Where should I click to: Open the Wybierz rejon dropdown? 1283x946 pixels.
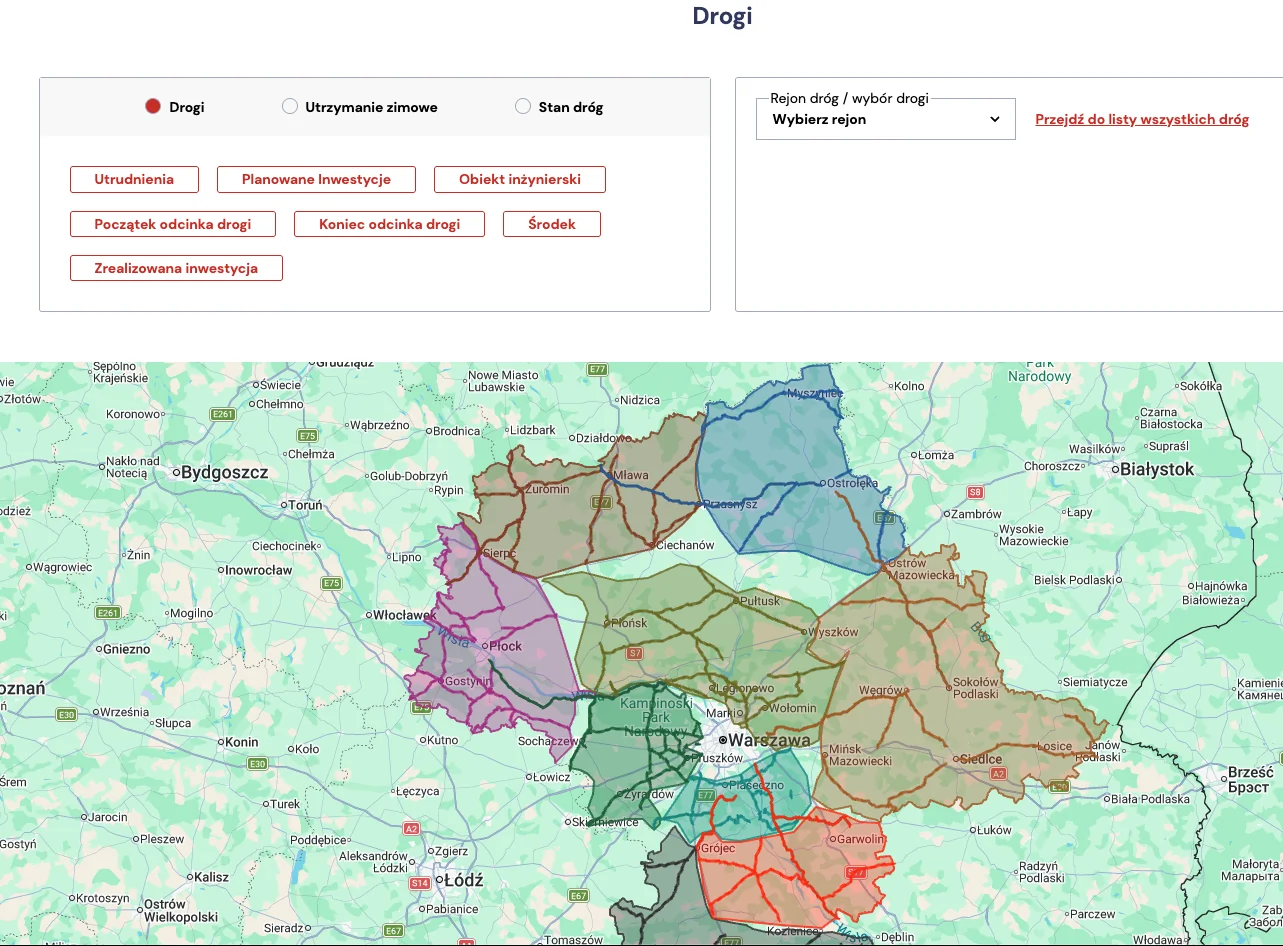click(886, 119)
